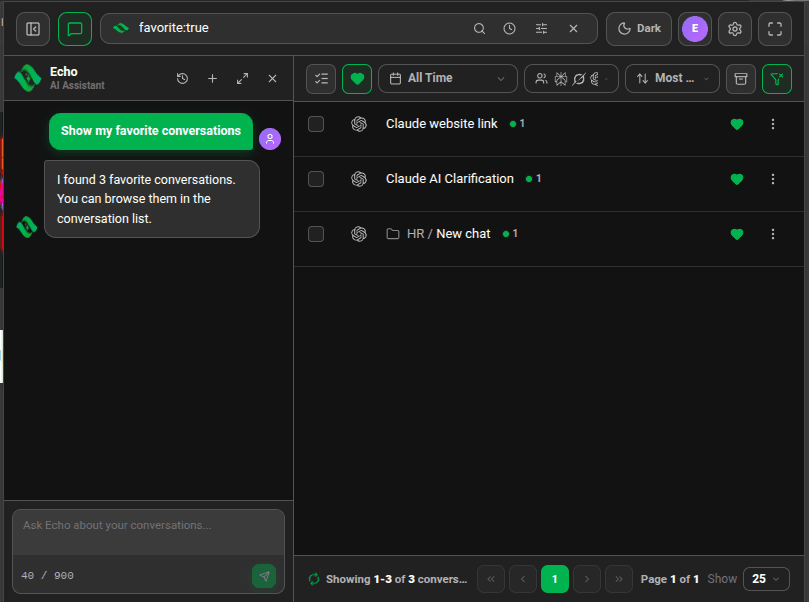The image size is (809, 602).
Task: Open more options for HR New chat
Action: 772,234
